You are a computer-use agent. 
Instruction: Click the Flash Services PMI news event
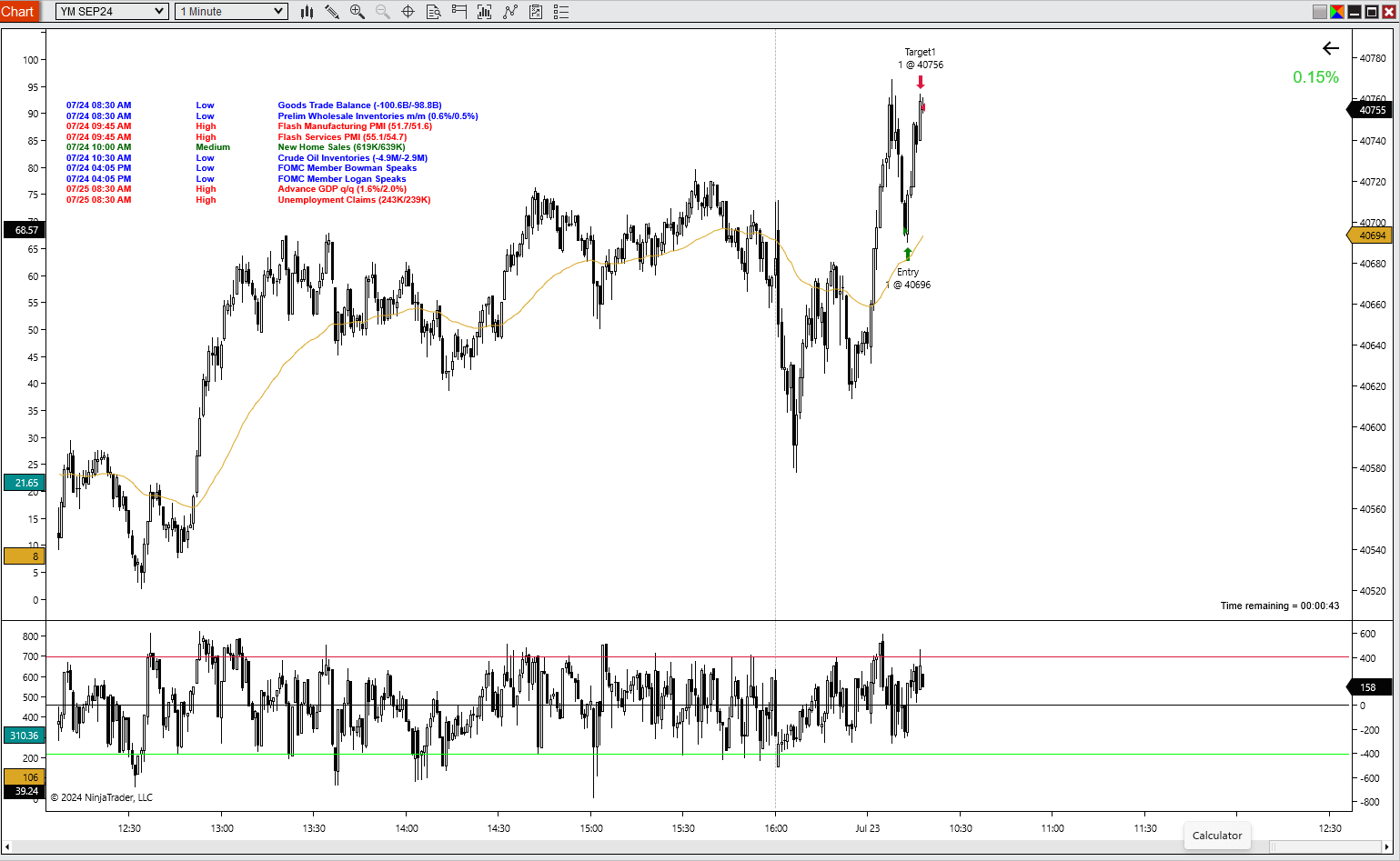[342, 137]
